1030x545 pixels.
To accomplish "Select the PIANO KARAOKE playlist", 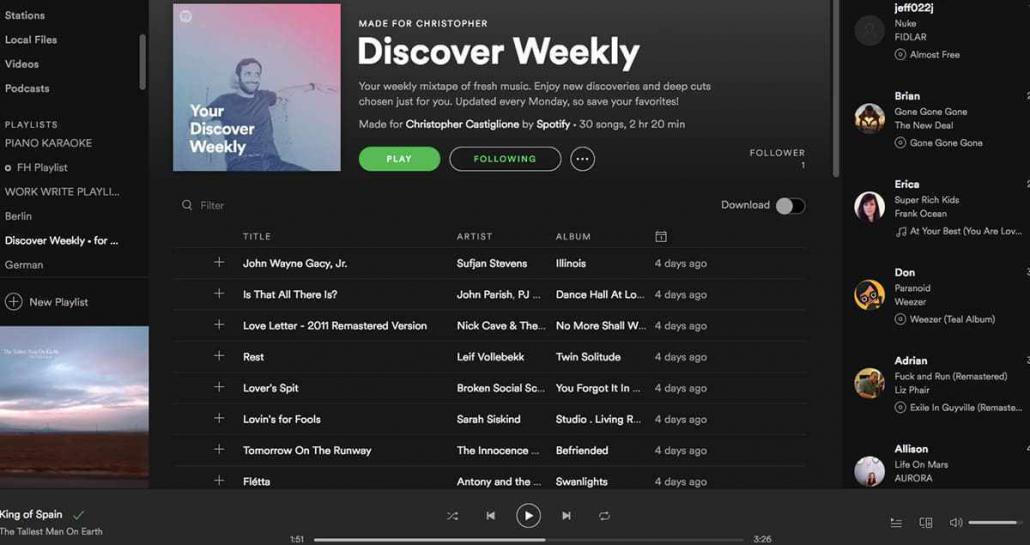I will click(x=49, y=143).
